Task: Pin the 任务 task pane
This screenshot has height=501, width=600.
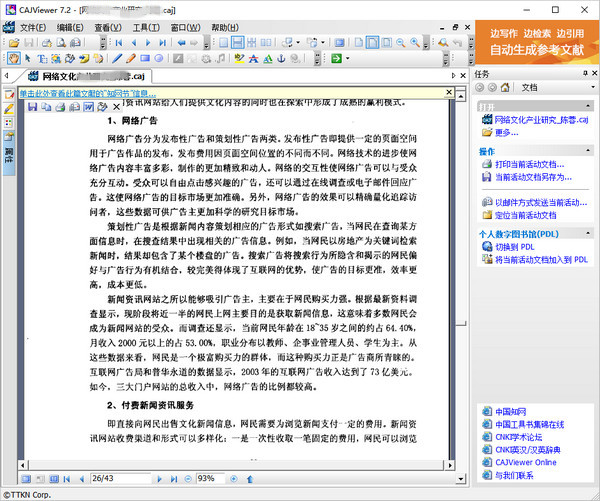Action: pyautogui.click(x=585, y=73)
